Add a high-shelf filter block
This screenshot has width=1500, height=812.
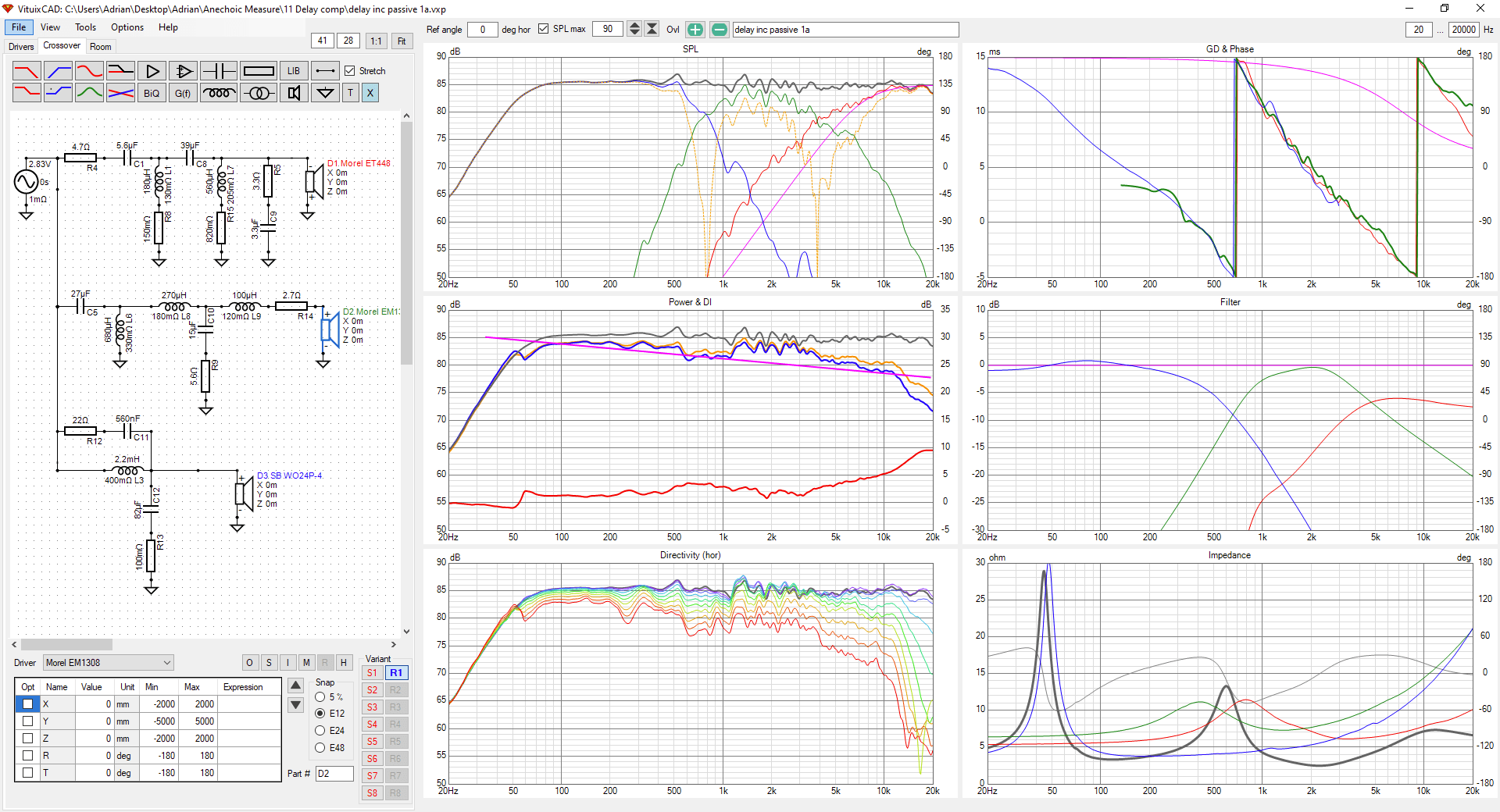point(58,93)
